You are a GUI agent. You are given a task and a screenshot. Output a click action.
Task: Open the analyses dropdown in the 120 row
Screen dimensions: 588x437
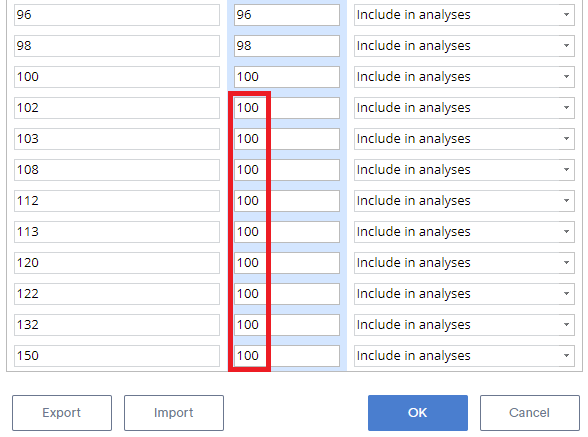tap(464, 263)
